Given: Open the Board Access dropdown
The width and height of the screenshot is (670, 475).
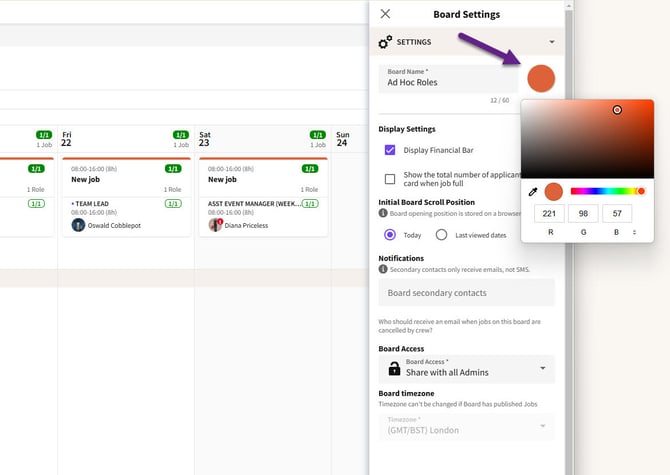Looking at the screenshot, I should tap(467, 369).
